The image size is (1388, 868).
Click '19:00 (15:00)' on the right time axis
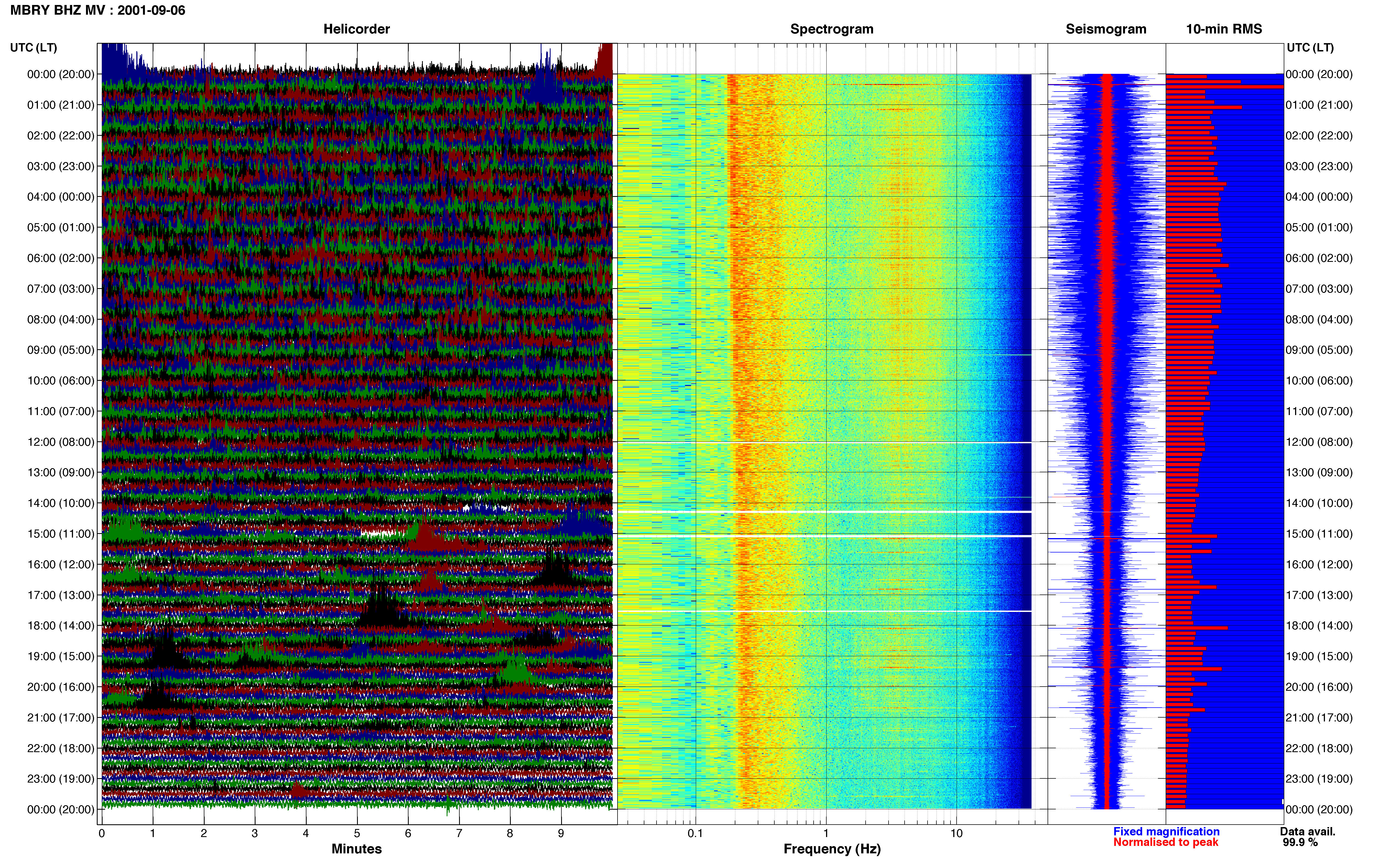1319,656
